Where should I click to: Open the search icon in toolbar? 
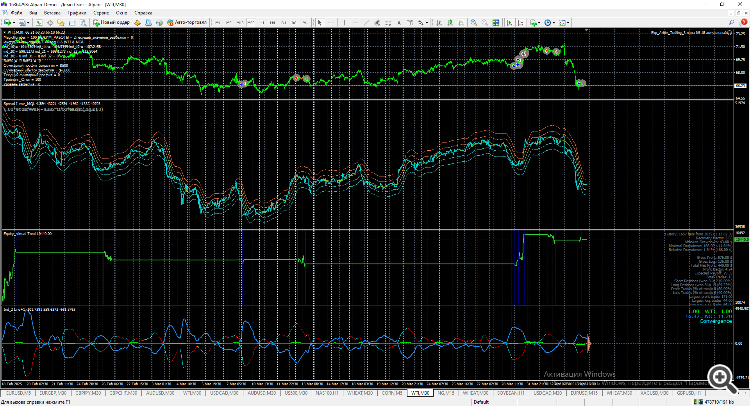tap(732, 22)
